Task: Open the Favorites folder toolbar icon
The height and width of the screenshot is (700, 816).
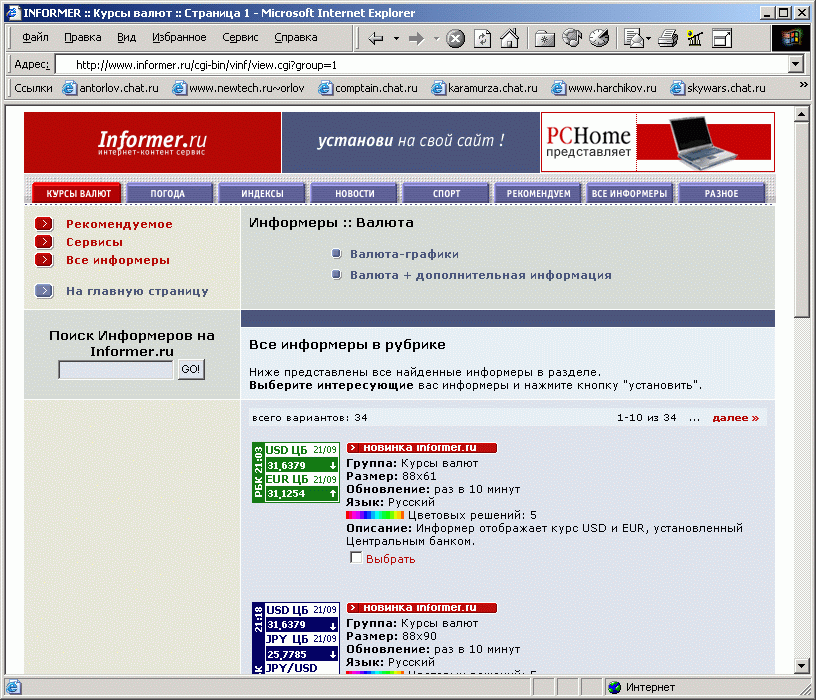Action: (545, 38)
